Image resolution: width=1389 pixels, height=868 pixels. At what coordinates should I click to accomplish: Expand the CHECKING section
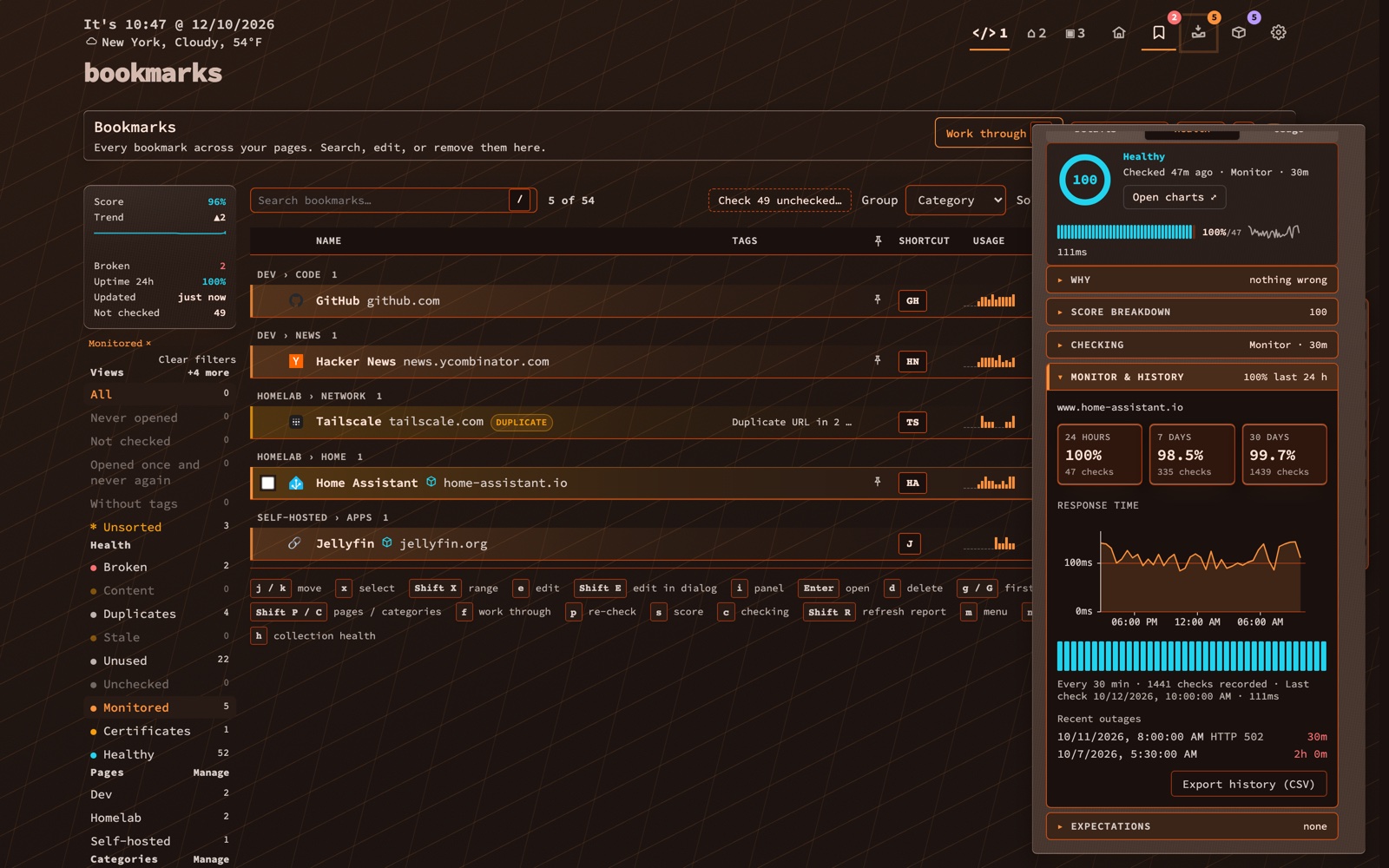click(1192, 345)
